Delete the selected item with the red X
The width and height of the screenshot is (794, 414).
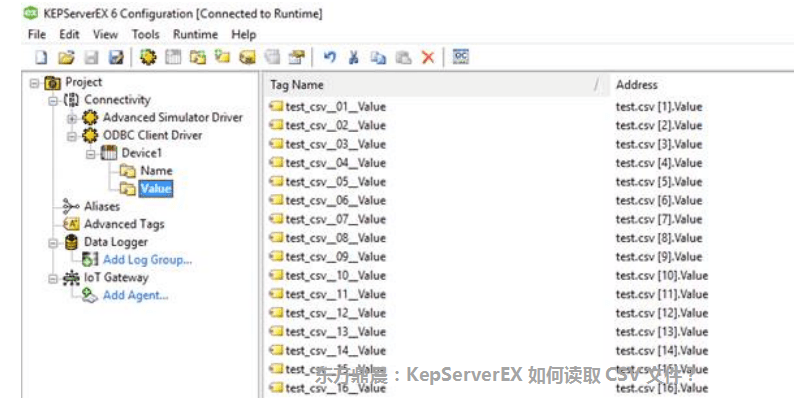coord(428,57)
